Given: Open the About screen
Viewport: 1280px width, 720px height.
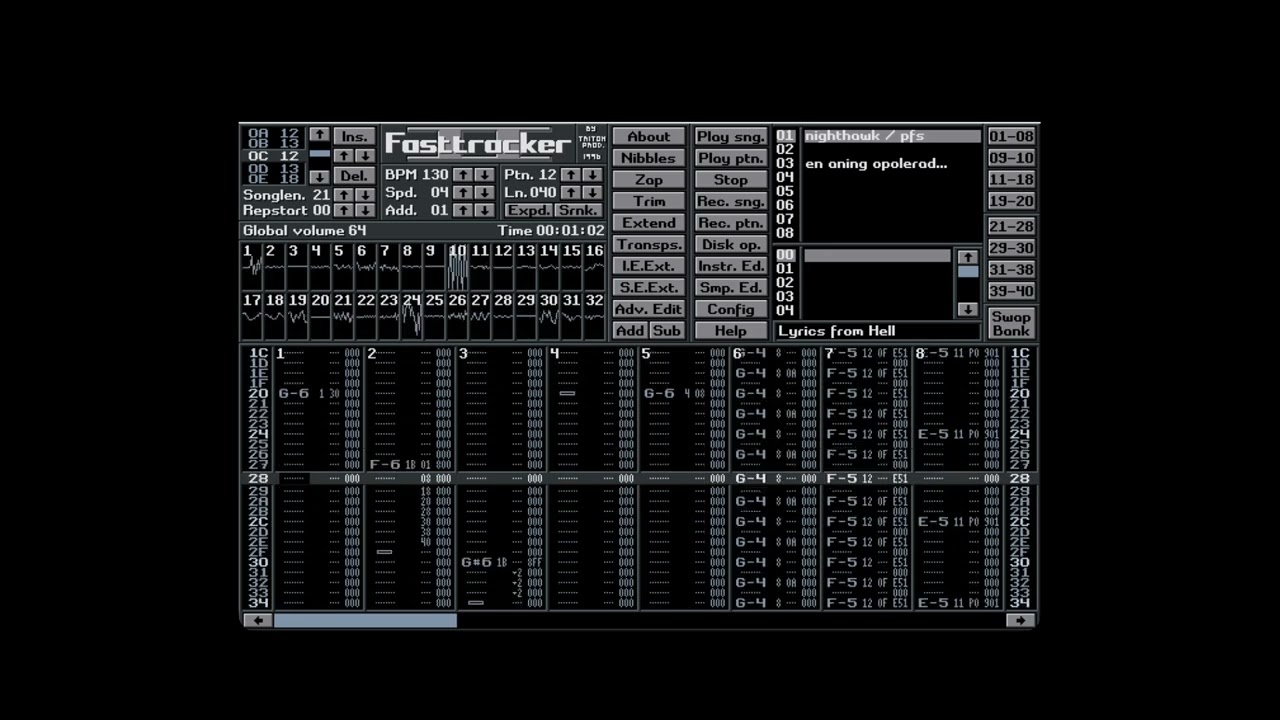Looking at the screenshot, I should tap(649, 137).
